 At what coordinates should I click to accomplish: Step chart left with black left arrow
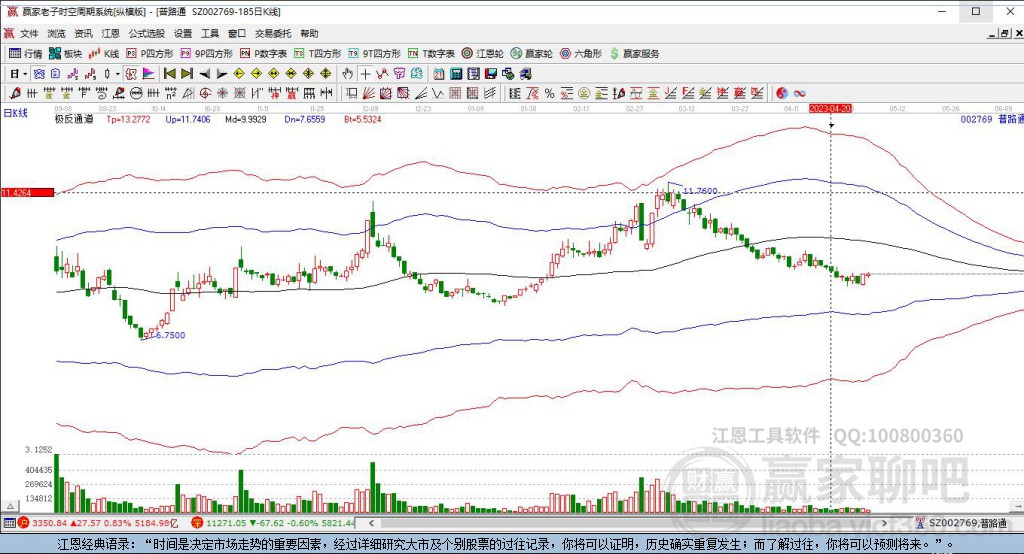coord(204,74)
